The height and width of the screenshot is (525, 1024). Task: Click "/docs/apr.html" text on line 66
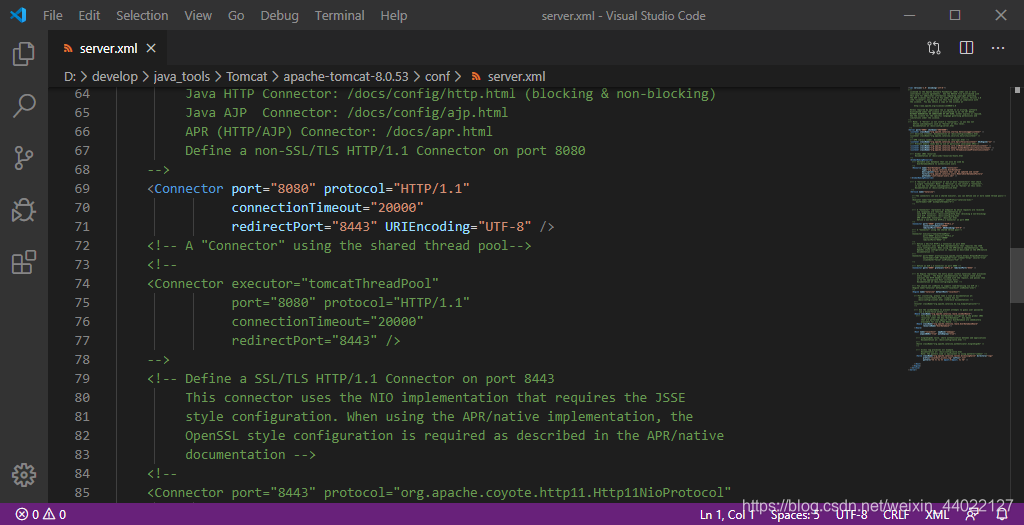439,132
